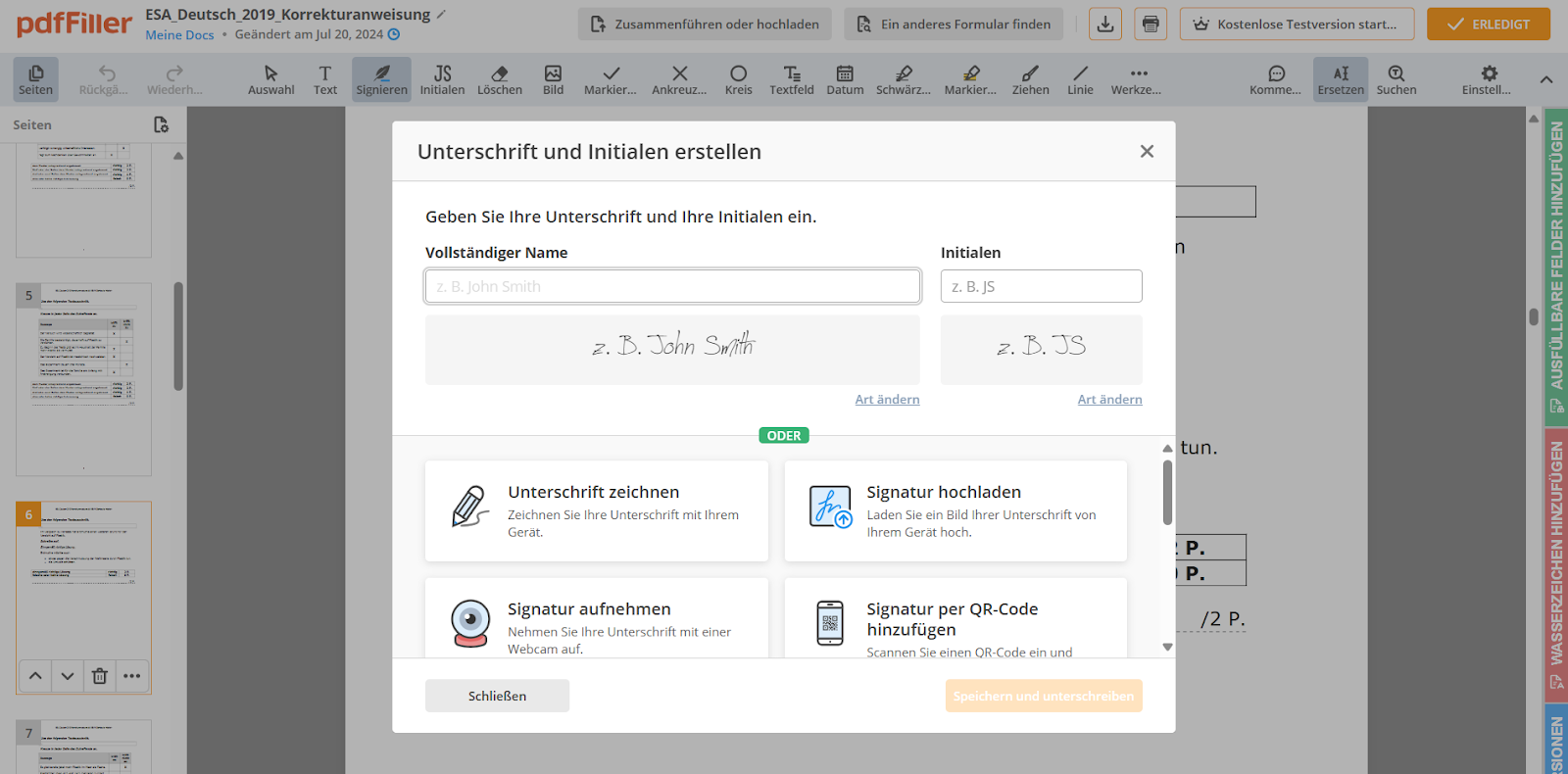
Task: Collapse the toolbar with chevron up
Action: pos(1546,79)
